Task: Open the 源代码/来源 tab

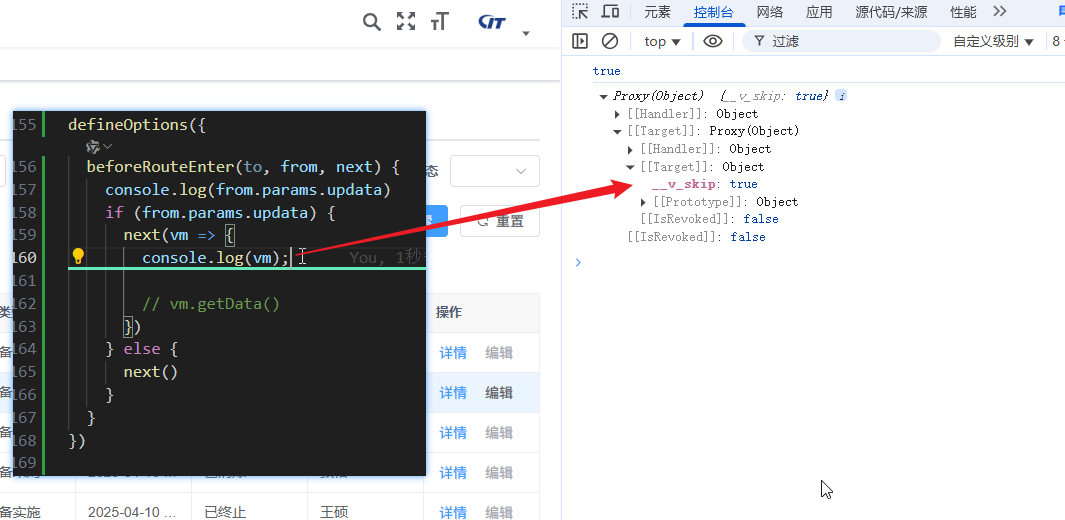Action: pyautogui.click(x=890, y=12)
